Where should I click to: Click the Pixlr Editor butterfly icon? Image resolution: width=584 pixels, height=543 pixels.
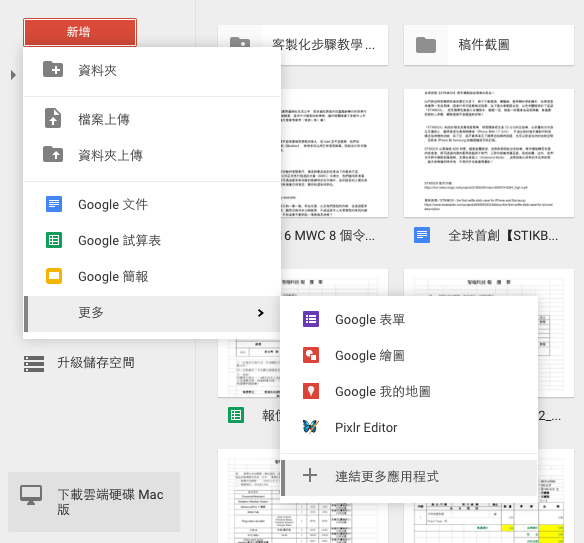[x=311, y=427]
